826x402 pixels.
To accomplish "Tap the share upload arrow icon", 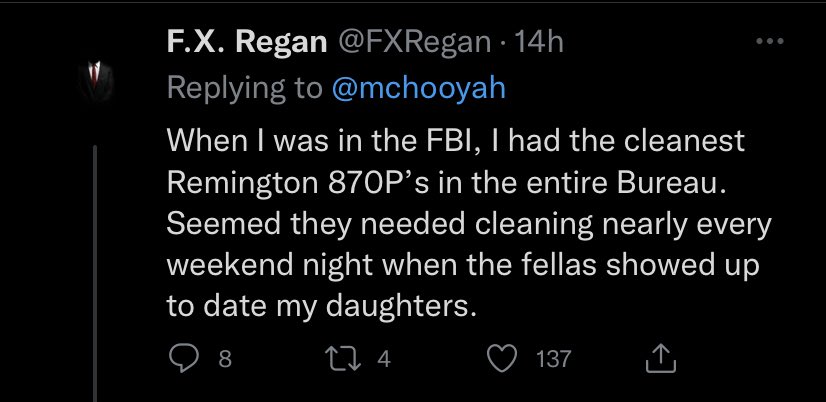I will (x=662, y=357).
